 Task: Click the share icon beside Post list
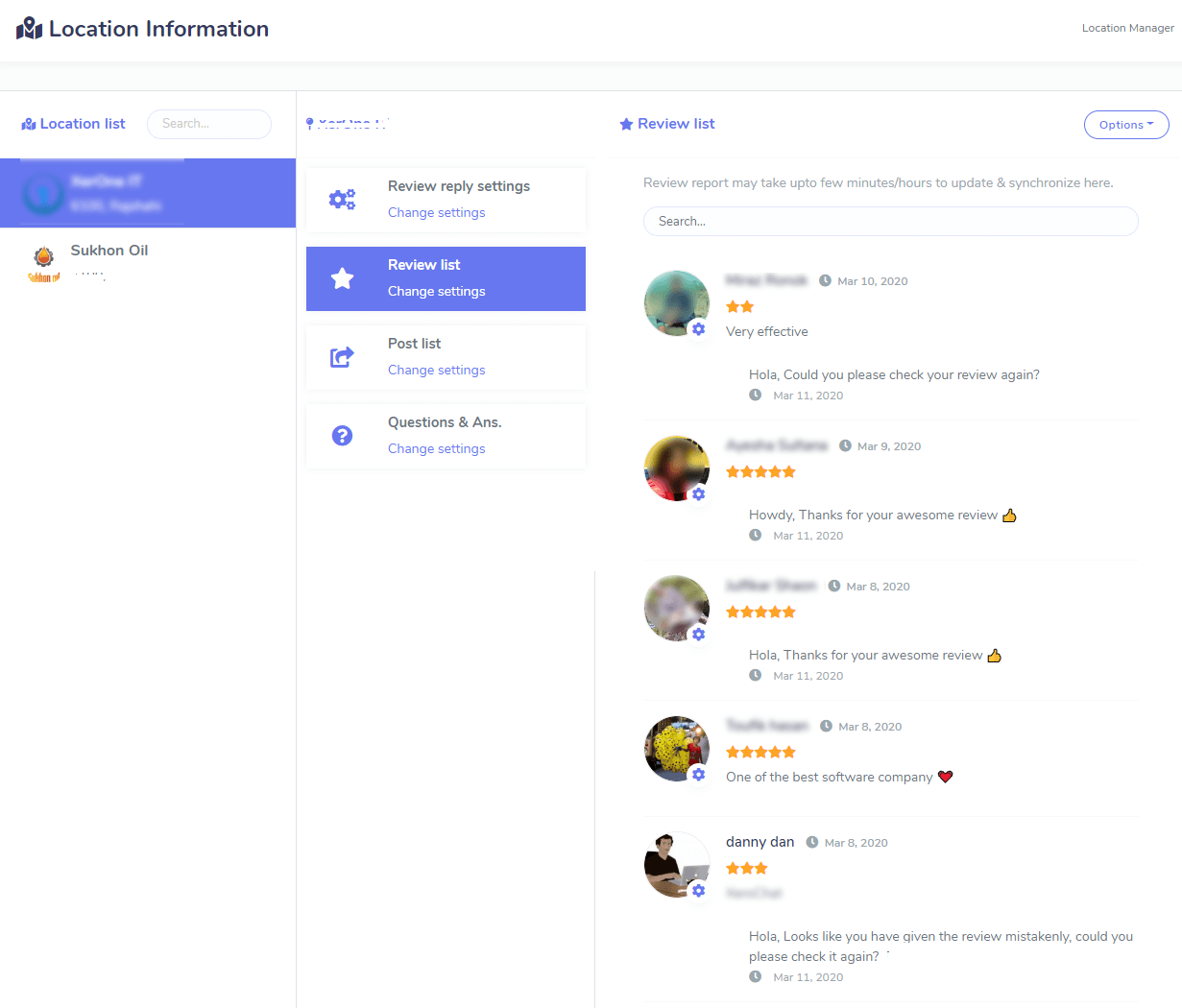coord(342,357)
